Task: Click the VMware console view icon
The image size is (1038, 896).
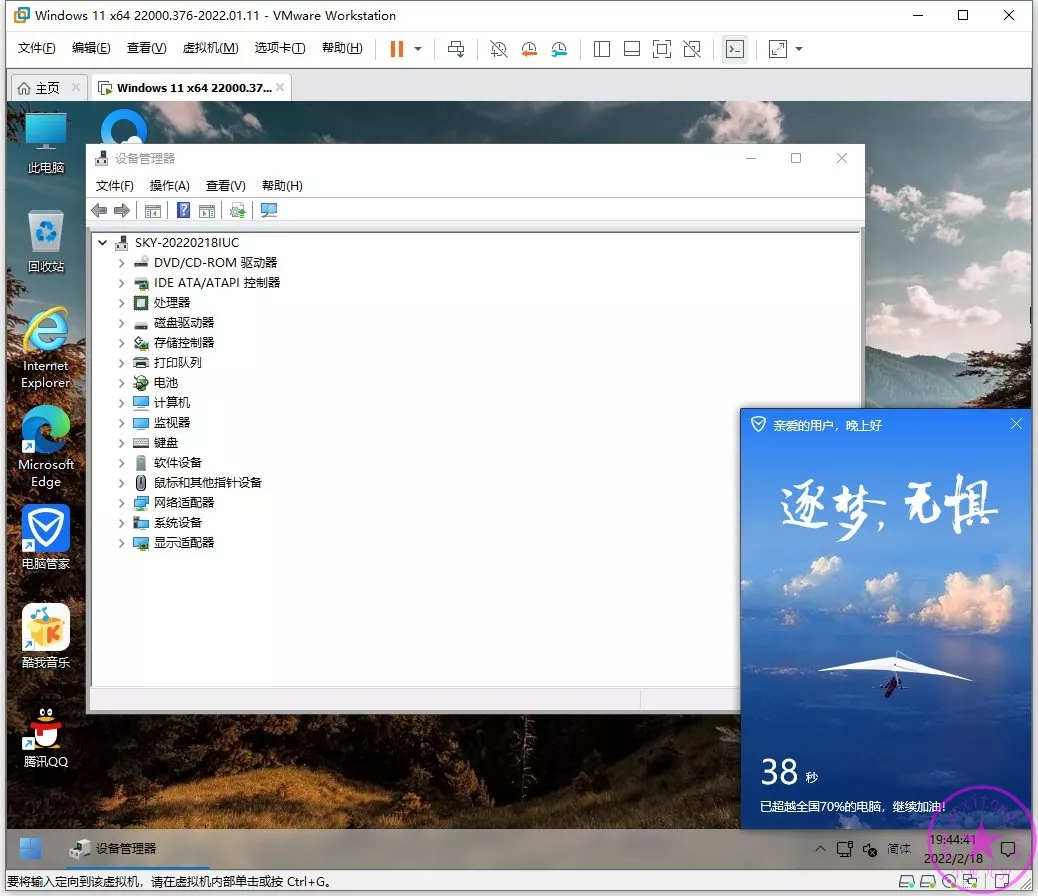Action: pyautogui.click(x=735, y=49)
